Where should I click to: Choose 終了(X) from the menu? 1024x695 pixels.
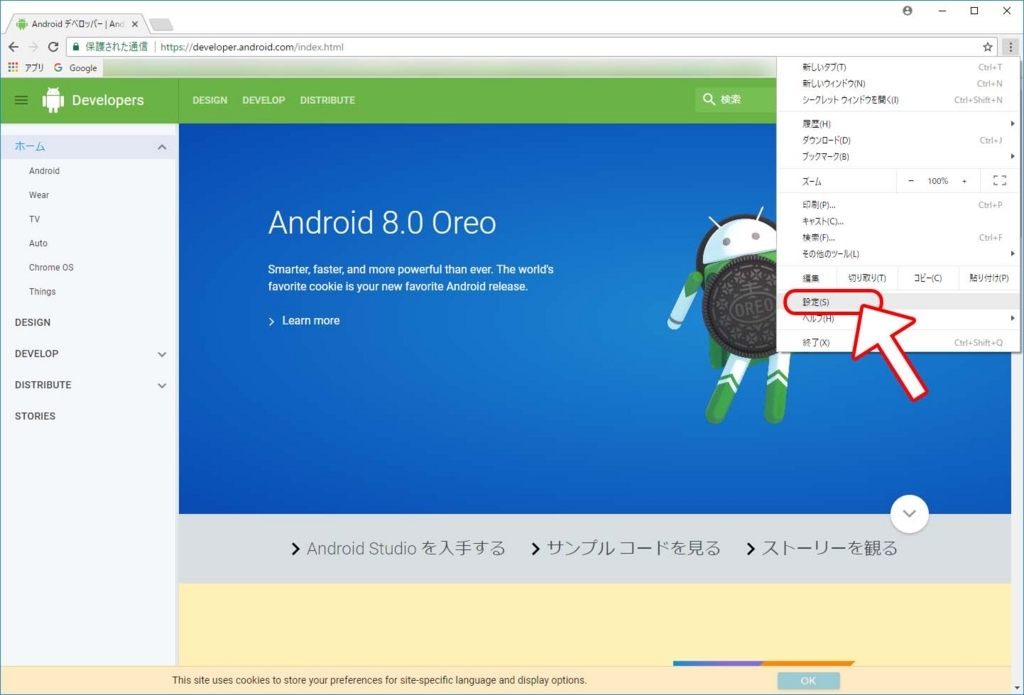pyautogui.click(x=899, y=342)
